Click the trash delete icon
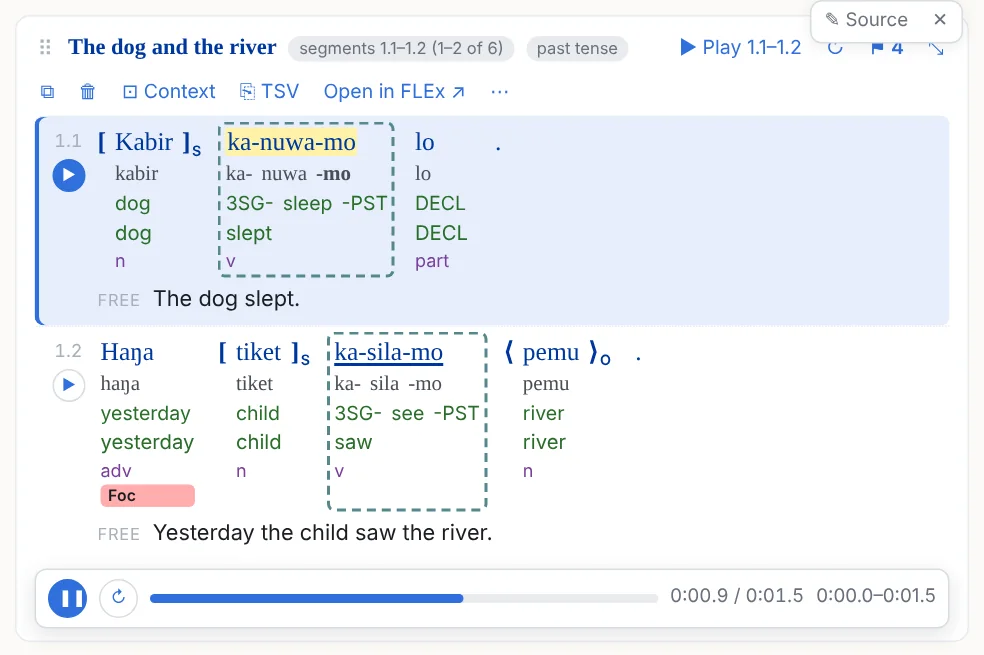The width and height of the screenshot is (984, 655). [88, 92]
